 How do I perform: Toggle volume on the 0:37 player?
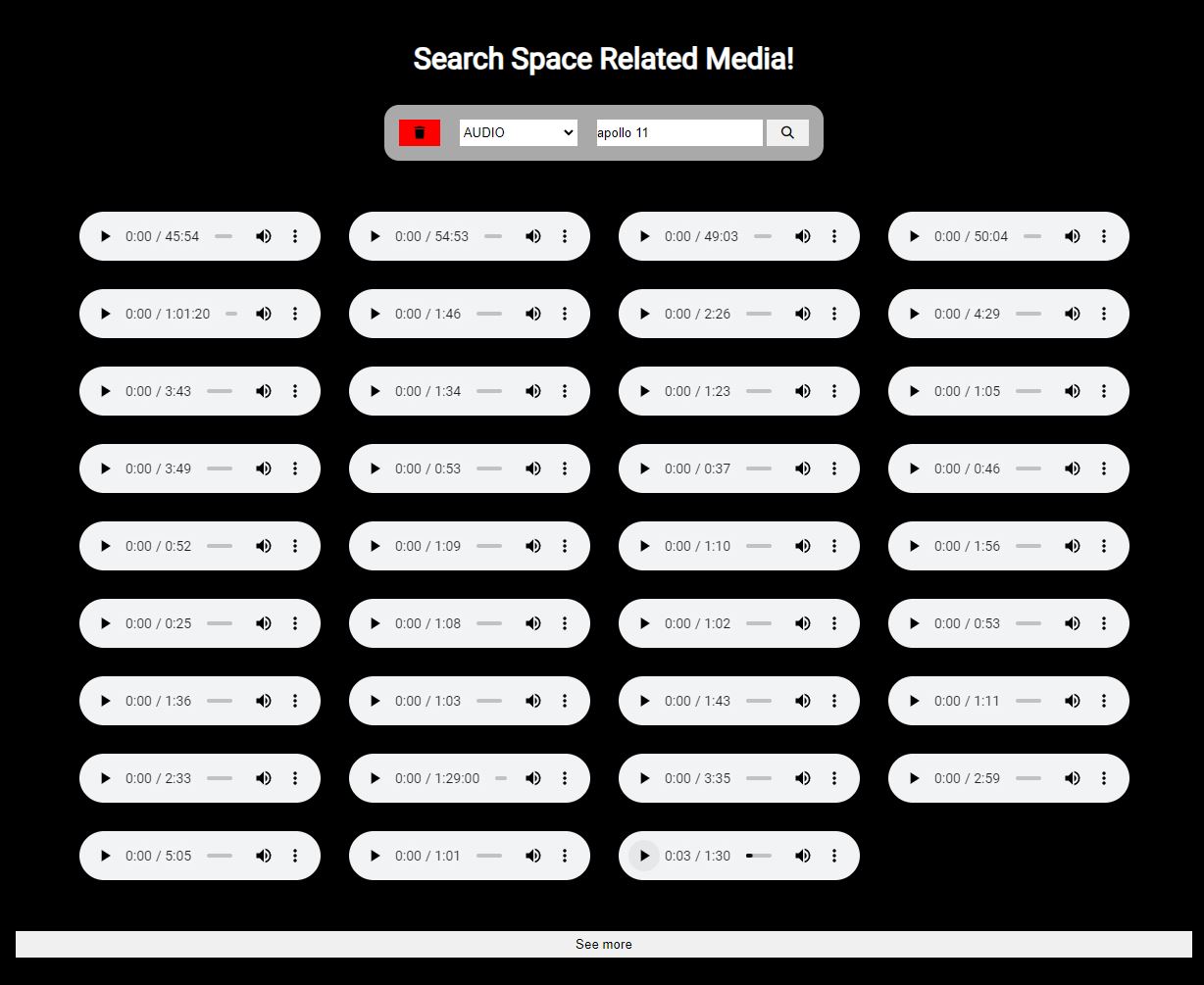(803, 468)
